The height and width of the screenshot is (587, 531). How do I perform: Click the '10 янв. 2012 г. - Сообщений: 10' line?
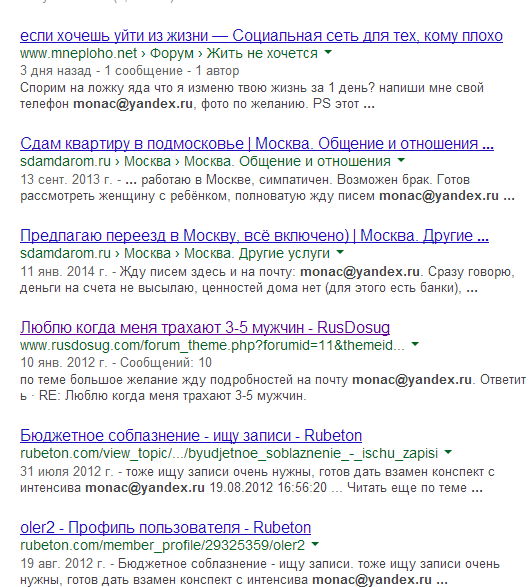point(116,362)
